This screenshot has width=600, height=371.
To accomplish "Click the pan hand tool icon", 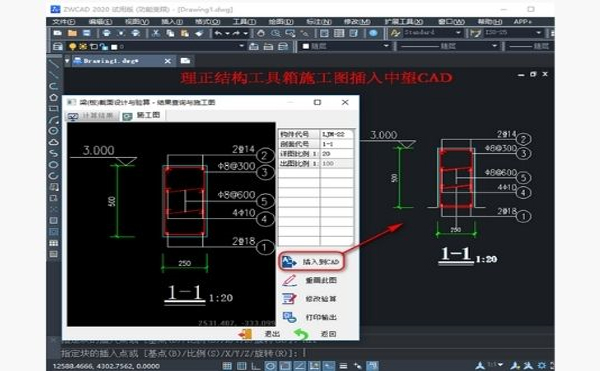I will coord(261,33).
